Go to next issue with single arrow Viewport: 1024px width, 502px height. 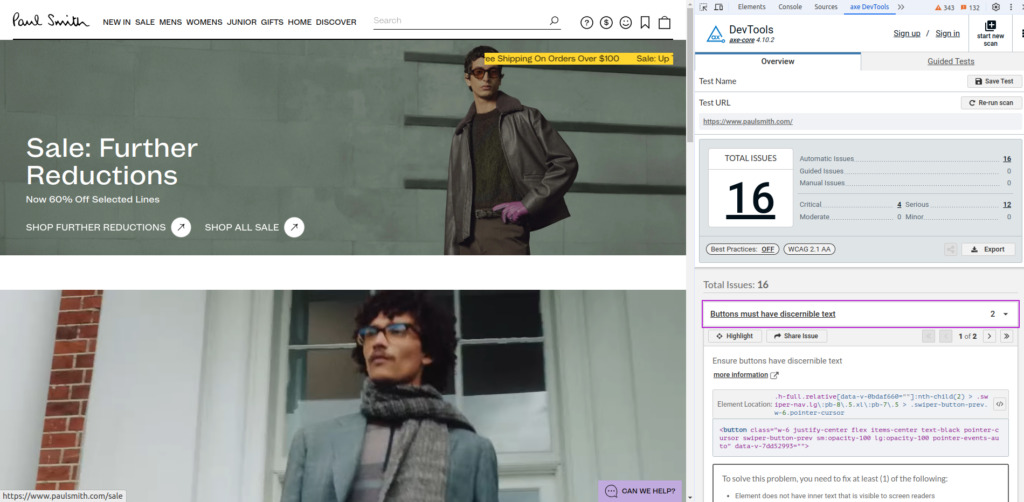click(x=989, y=336)
